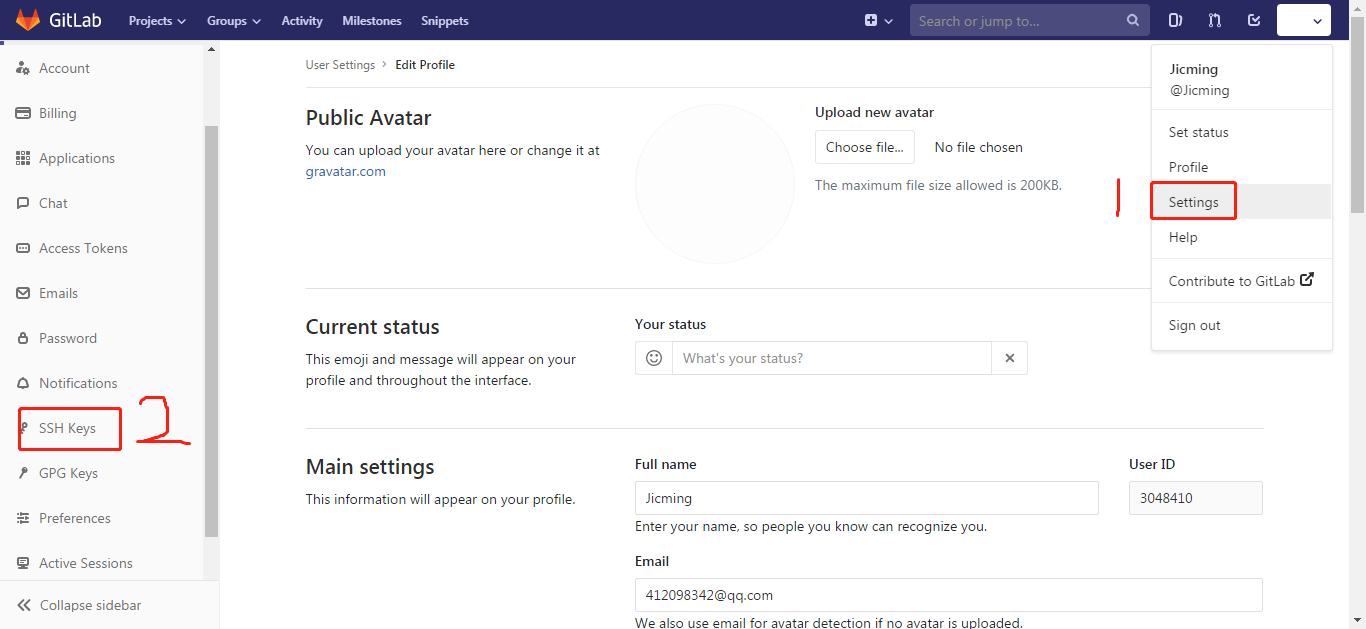Click the GitLab fox logo
Image resolution: width=1366 pixels, height=629 pixels.
point(28,19)
